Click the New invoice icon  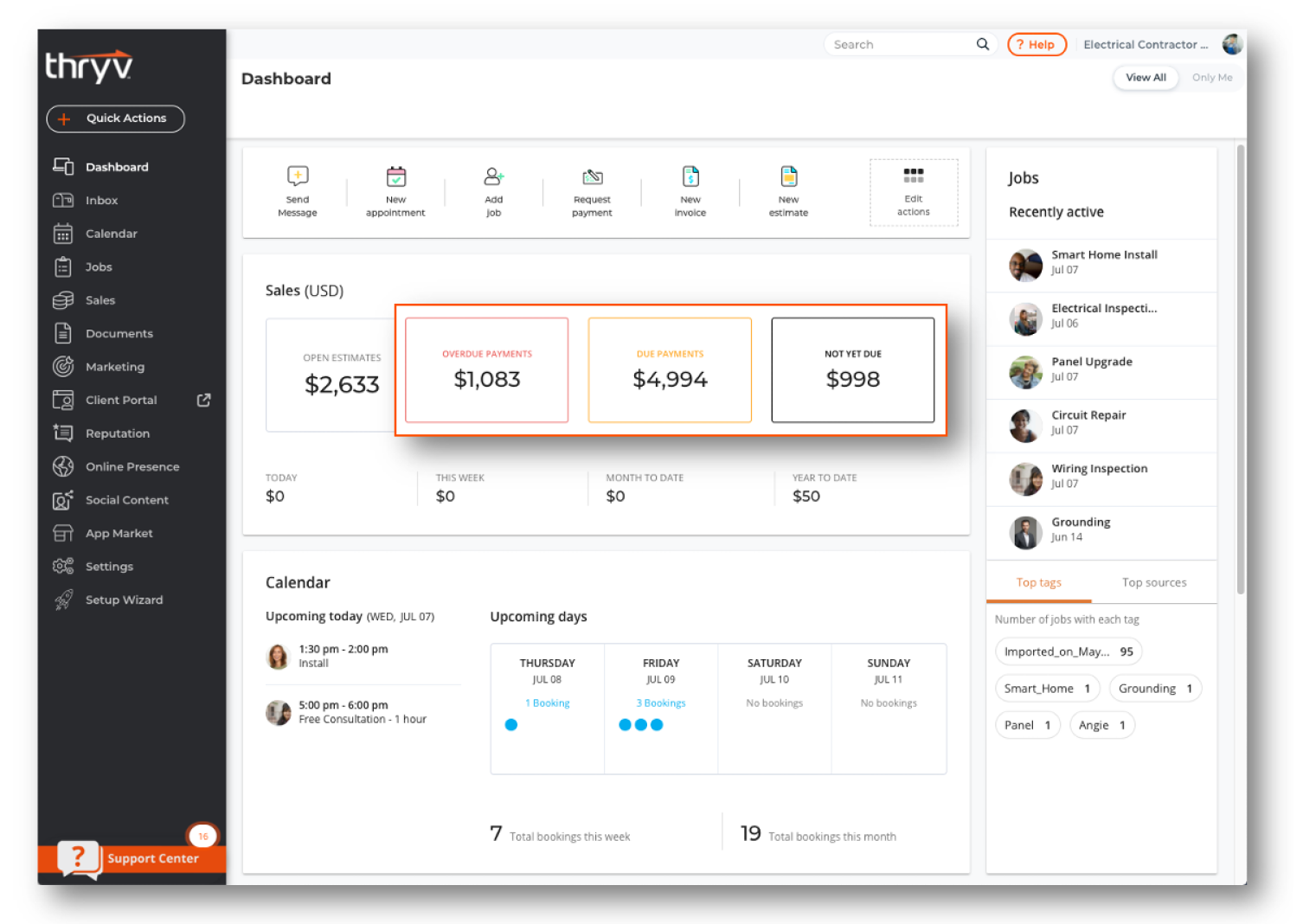tap(690, 176)
